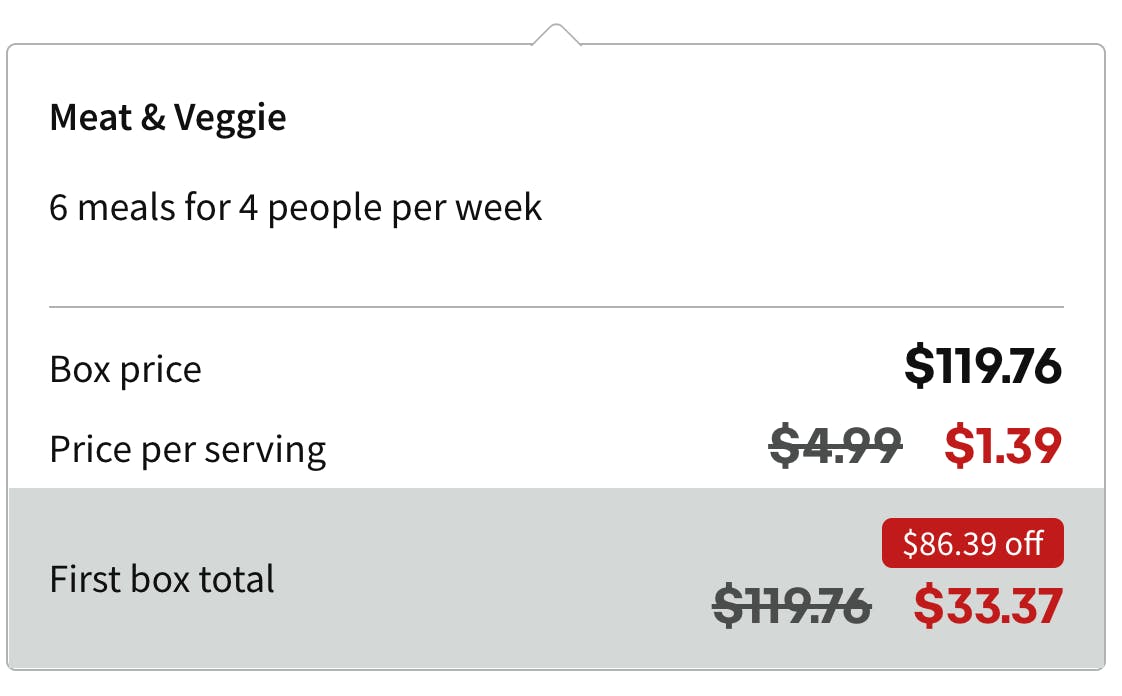Click the word "serving" in the price label
Viewport: 1122px width, 696px height.
(265, 451)
